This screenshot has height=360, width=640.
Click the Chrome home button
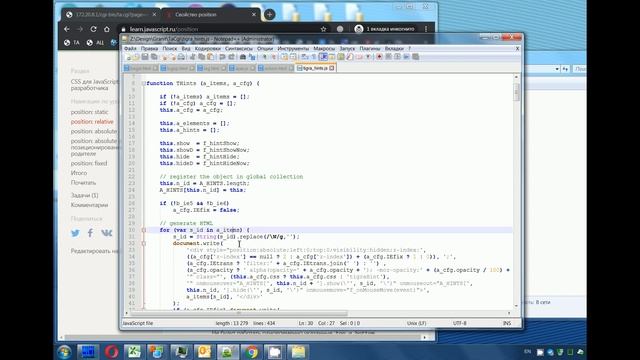coord(107,29)
